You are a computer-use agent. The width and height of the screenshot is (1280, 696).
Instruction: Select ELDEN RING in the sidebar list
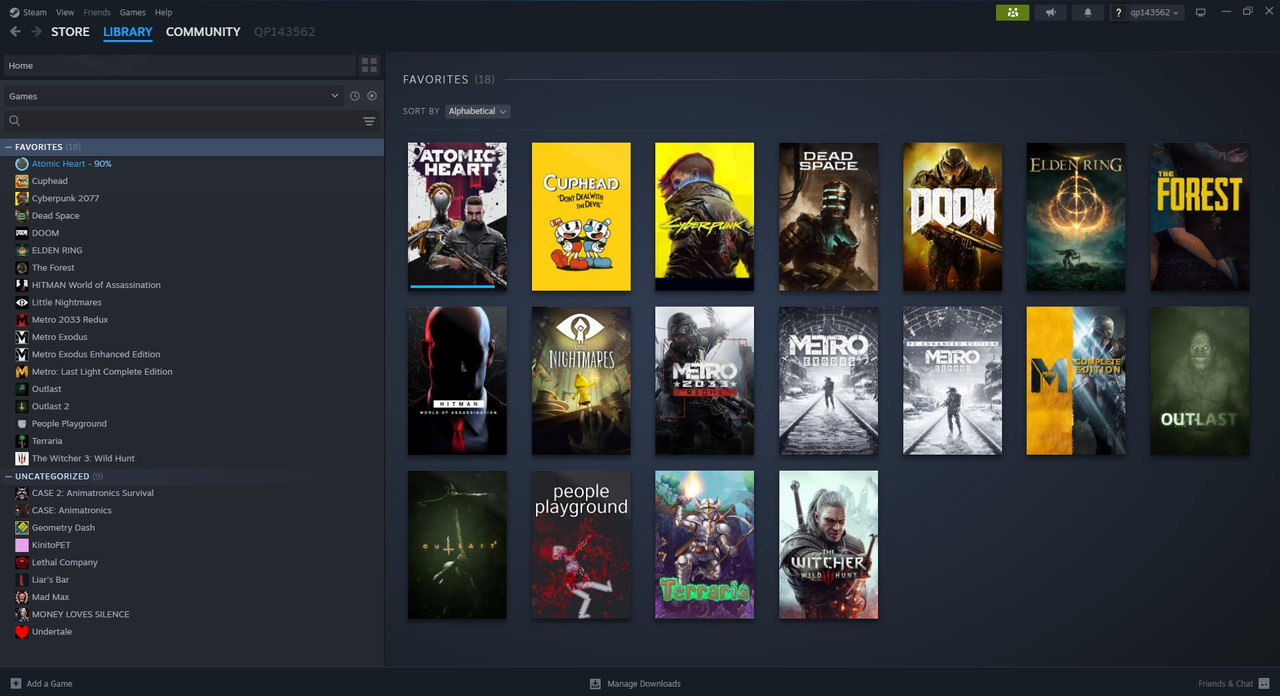pyautogui.click(x=192, y=250)
